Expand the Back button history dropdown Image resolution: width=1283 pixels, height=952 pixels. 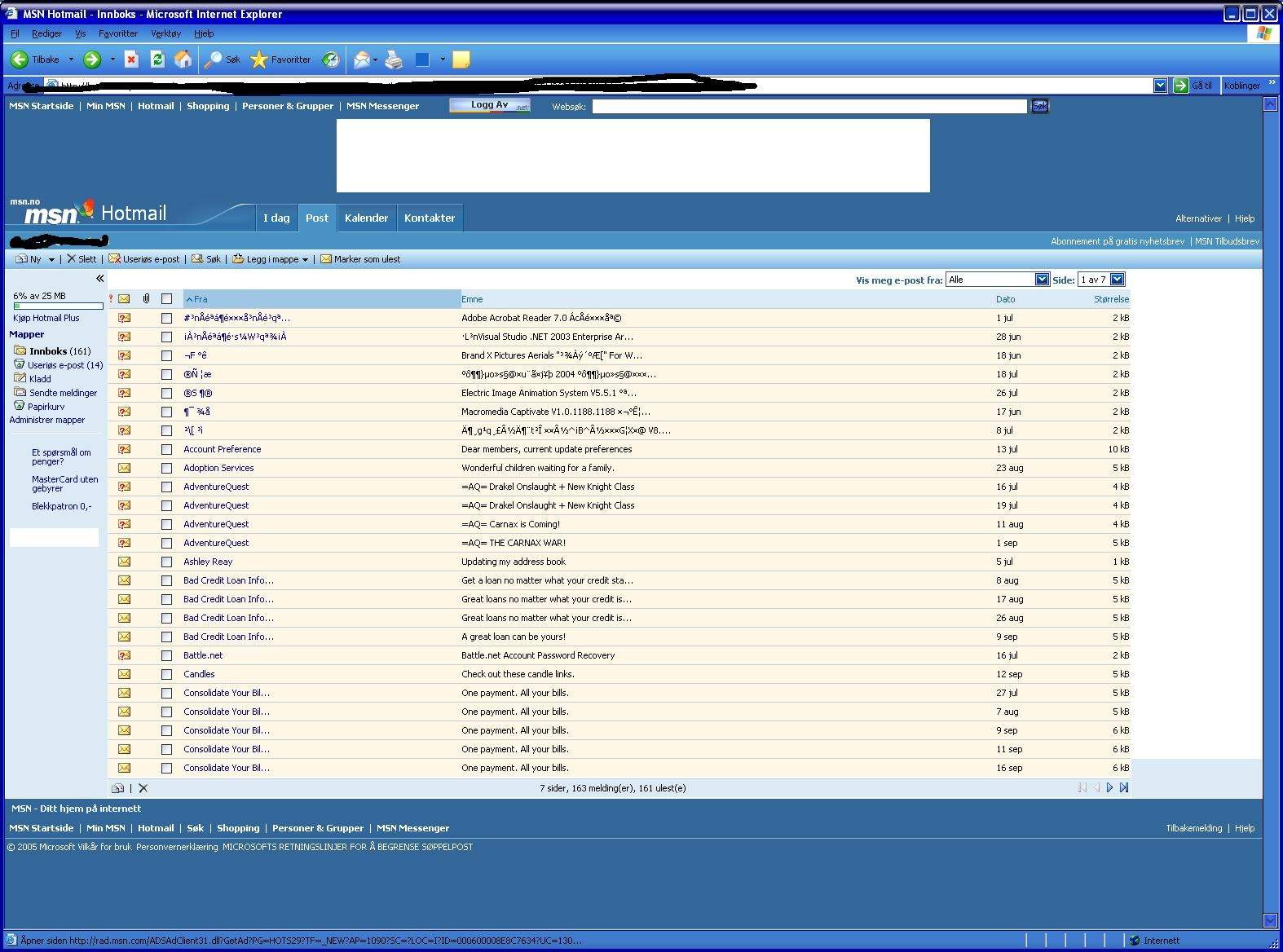71,59
